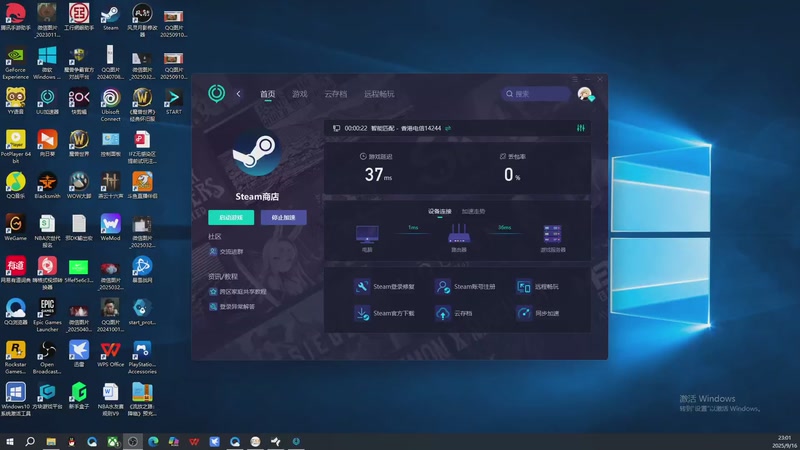
Task: Open Steam登录修复 login repair tool
Action: (x=384, y=287)
